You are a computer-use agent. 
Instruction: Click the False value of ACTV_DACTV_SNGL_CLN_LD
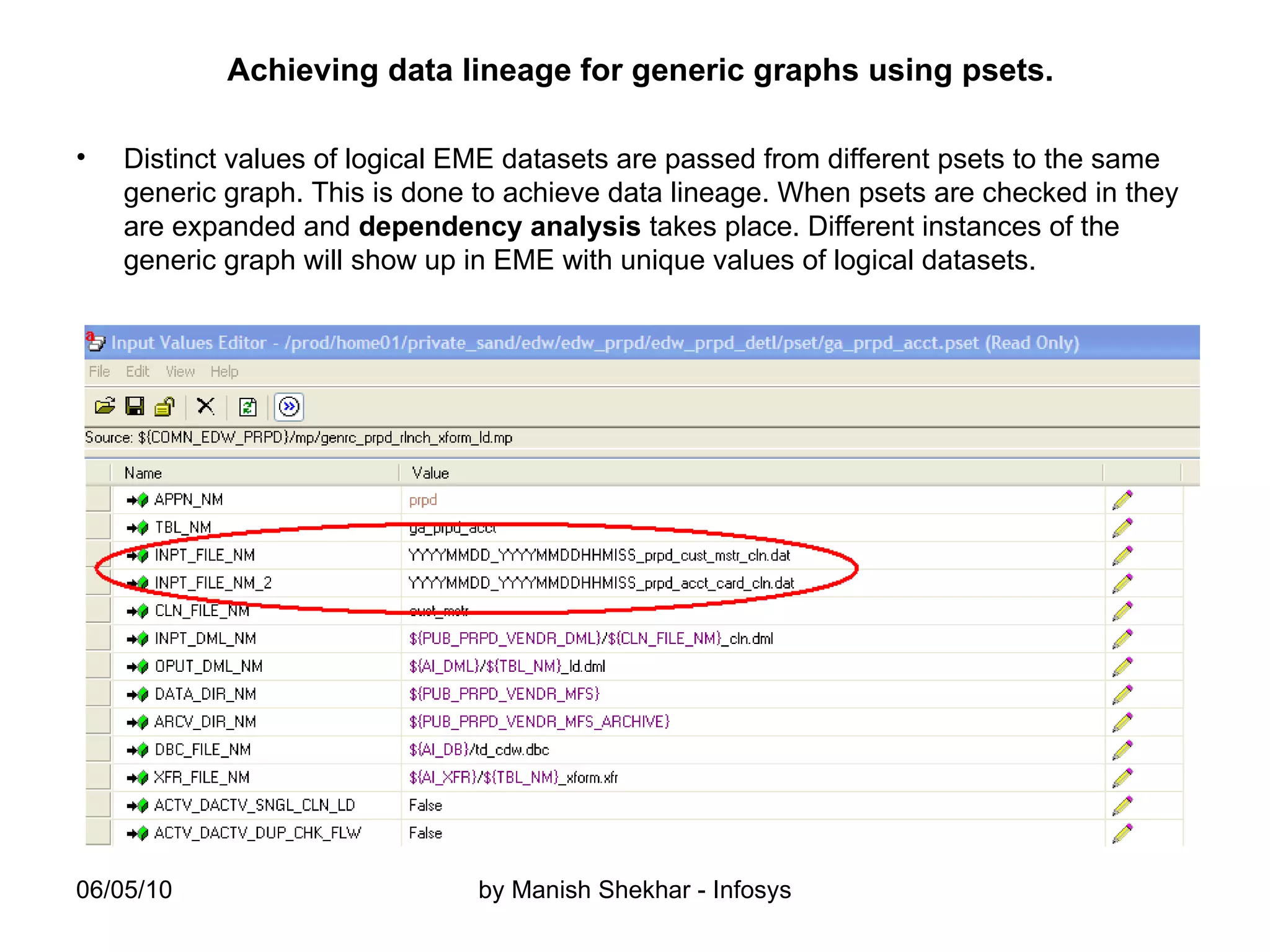[425, 806]
